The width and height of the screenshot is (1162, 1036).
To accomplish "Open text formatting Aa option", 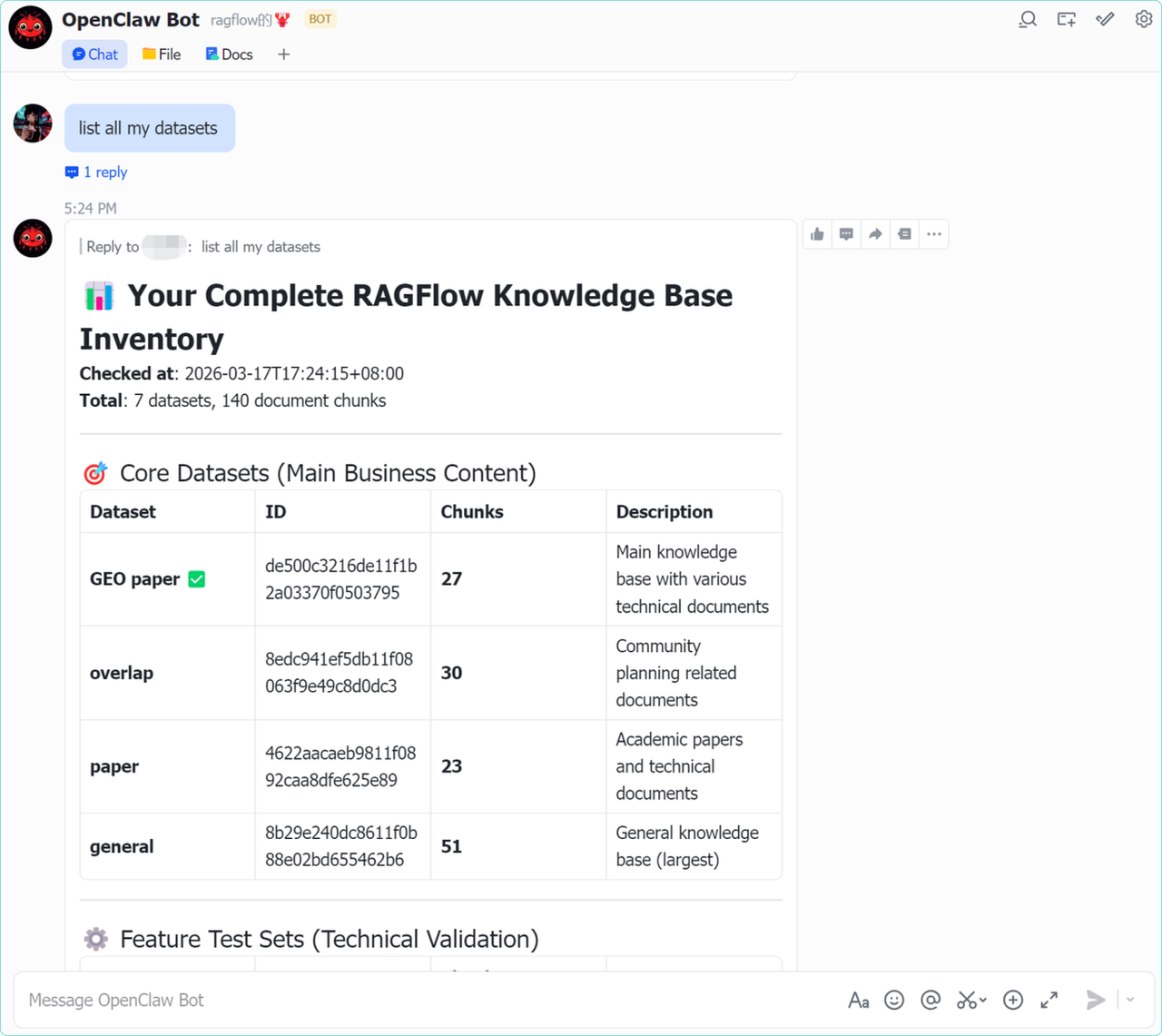I will coord(858,1000).
